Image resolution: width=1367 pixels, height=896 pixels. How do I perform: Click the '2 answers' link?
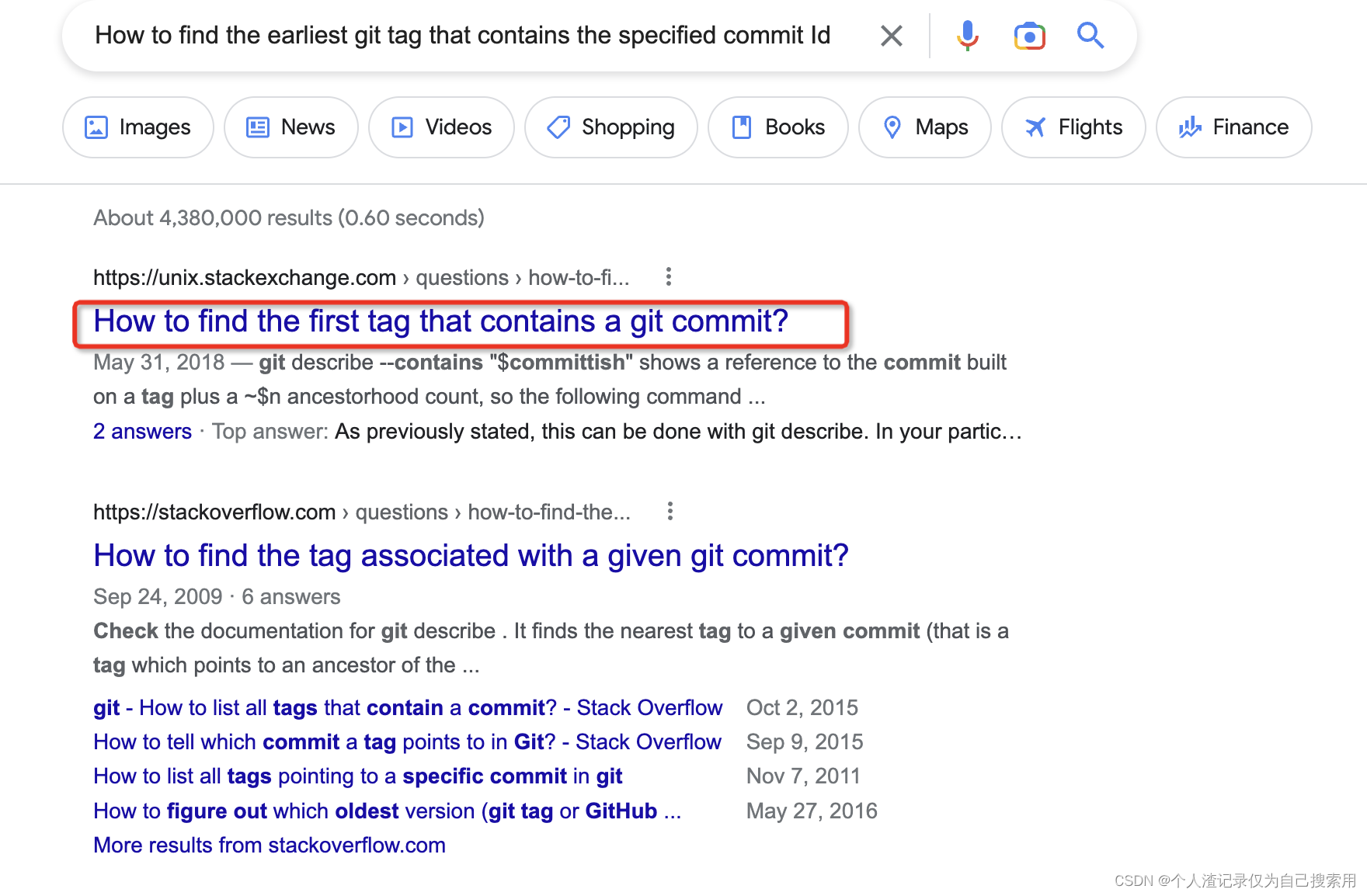142,431
